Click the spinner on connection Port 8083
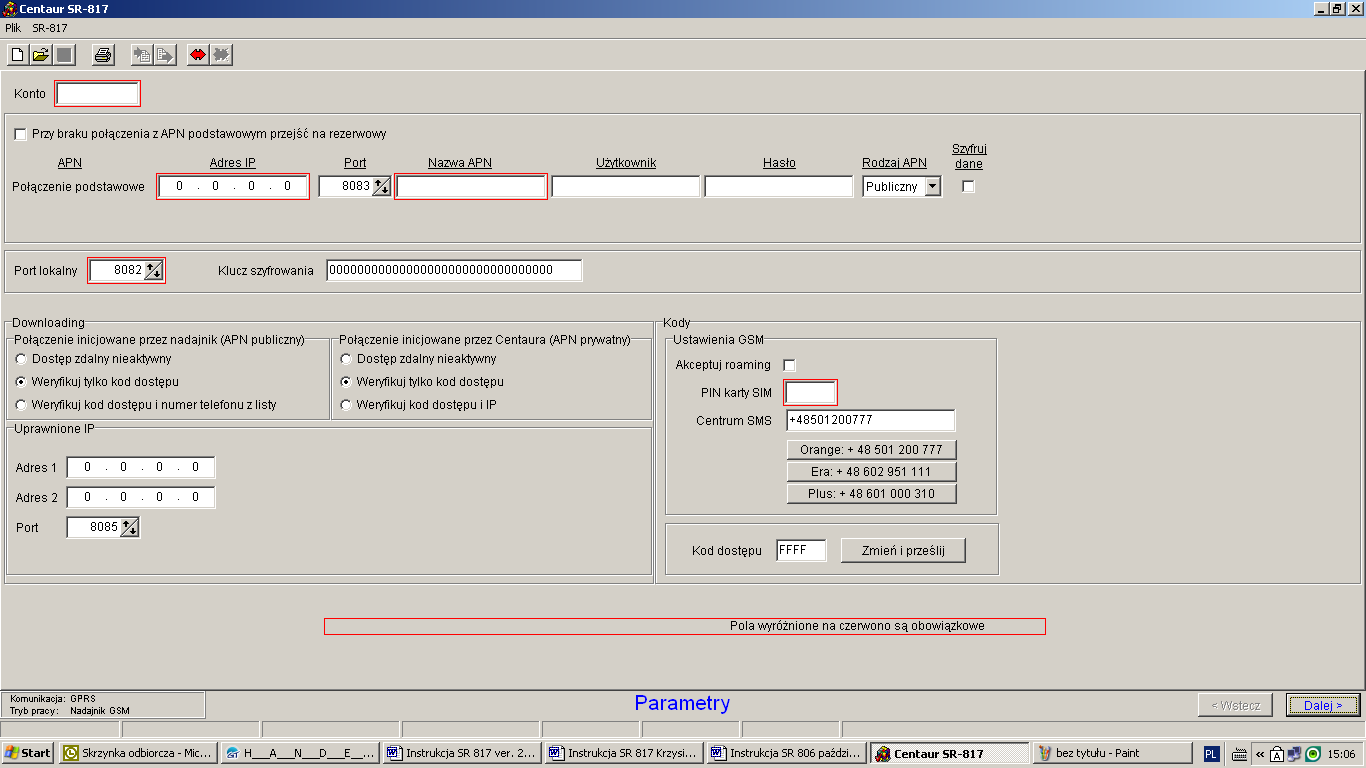The image size is (1366, 768). click(x=381, y=186)
